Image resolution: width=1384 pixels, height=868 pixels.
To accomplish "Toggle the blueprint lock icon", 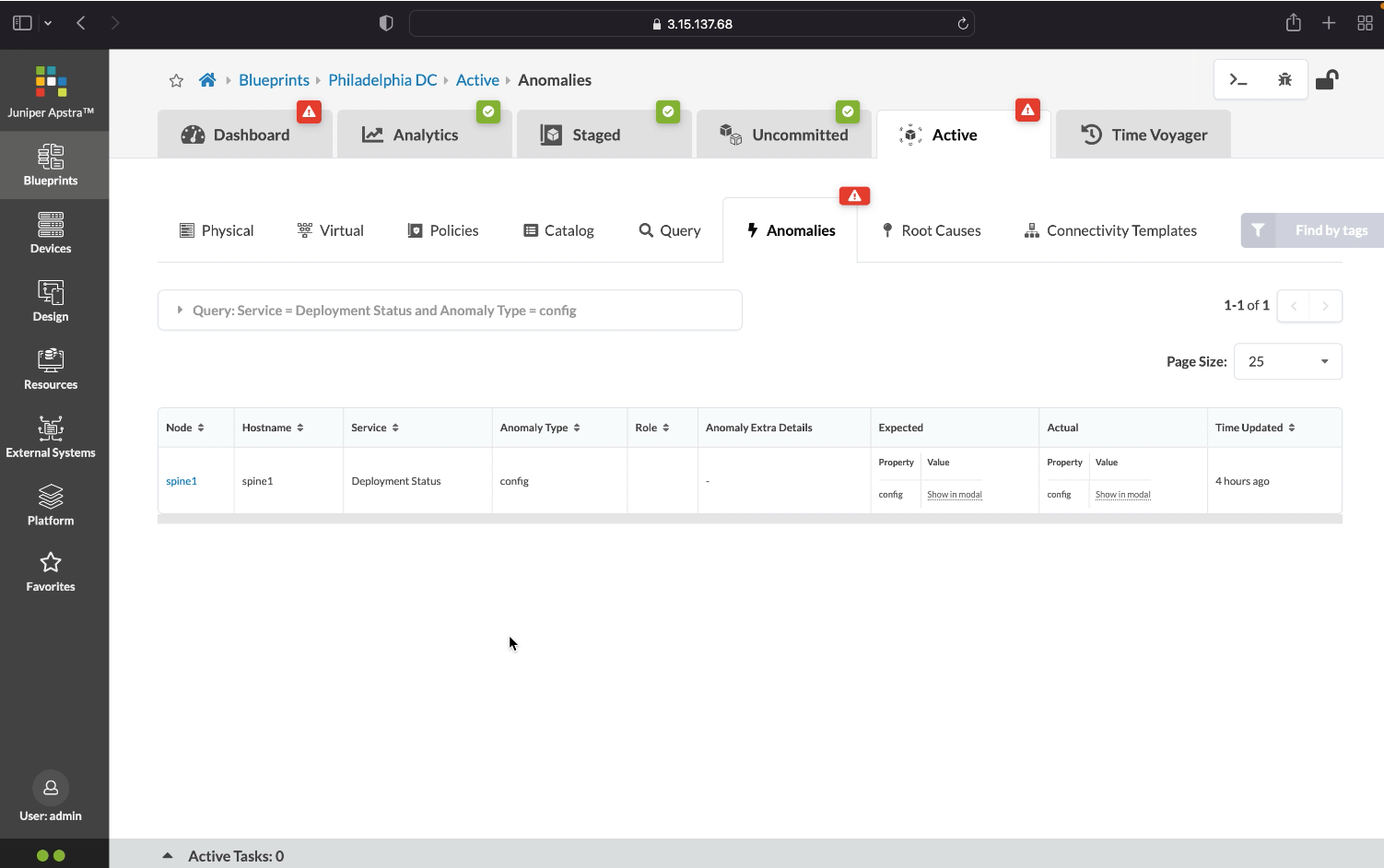I will pyautogui.click(x=1327, y=80).
